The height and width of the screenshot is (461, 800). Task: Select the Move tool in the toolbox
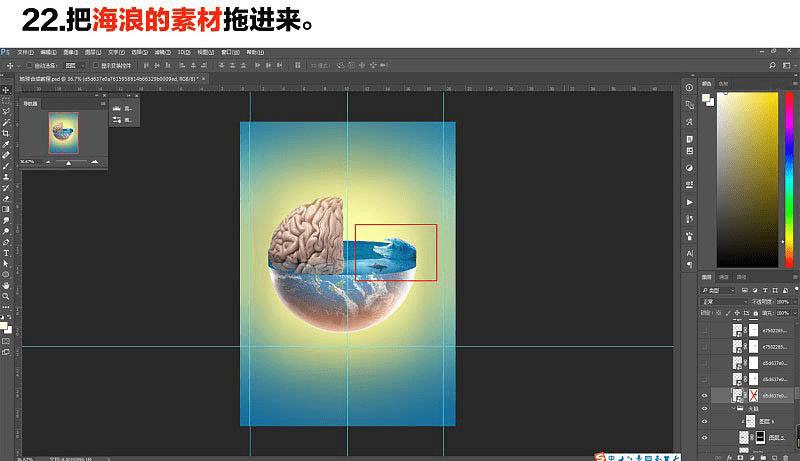[6, 90]
